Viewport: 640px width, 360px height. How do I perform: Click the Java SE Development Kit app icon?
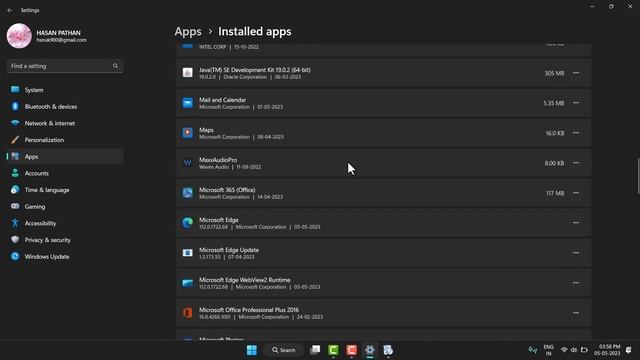pyautogui.click(x=187, y=73)
